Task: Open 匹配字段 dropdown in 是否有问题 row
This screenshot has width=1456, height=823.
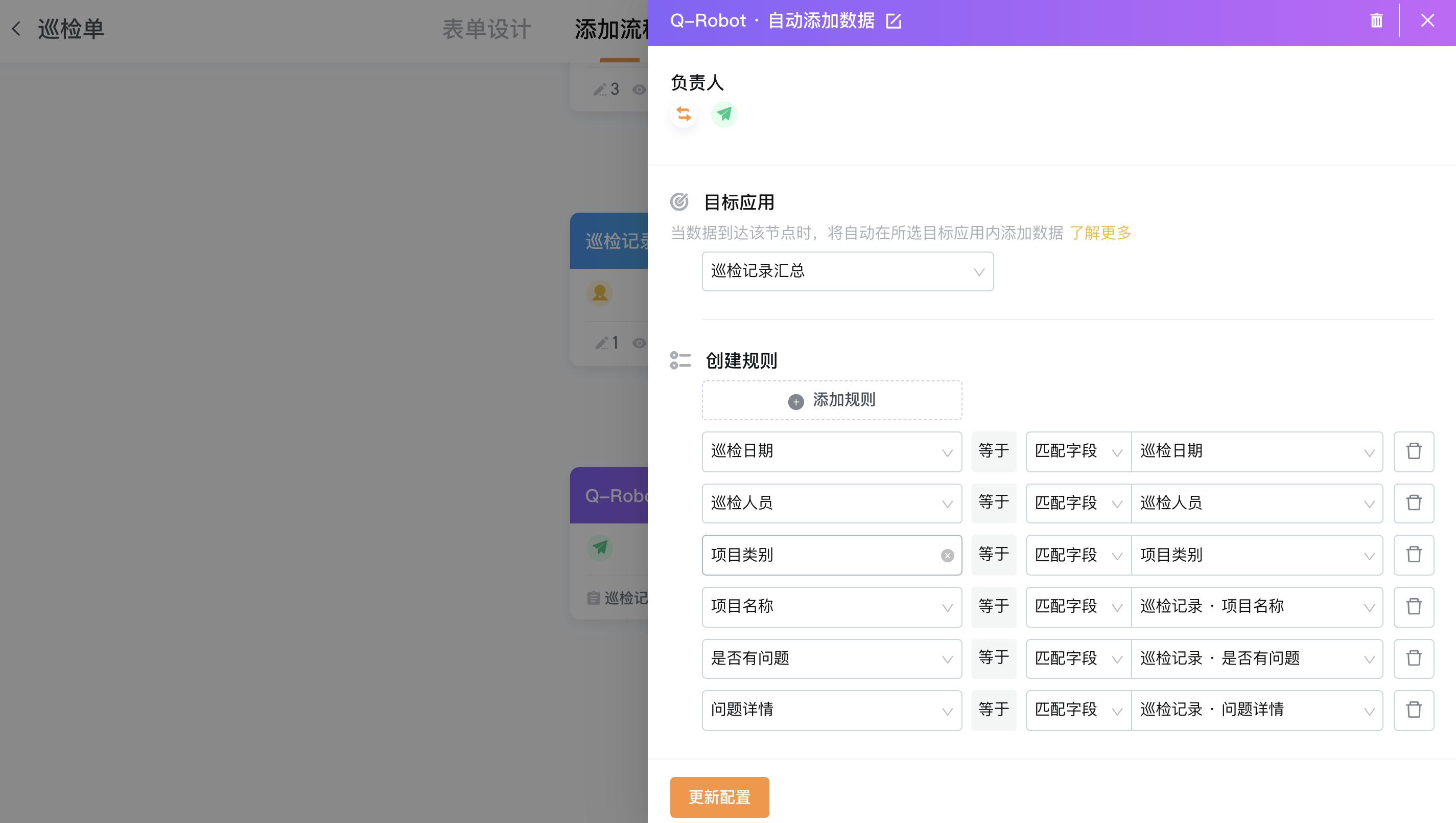Action: point(1078,658)
